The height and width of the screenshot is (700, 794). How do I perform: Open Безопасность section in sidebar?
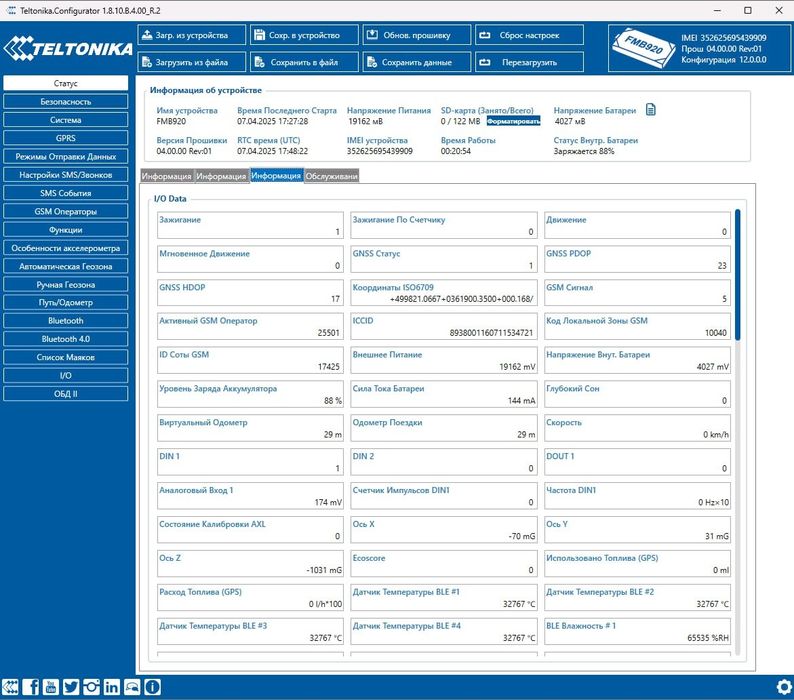(x=65, y=101)
